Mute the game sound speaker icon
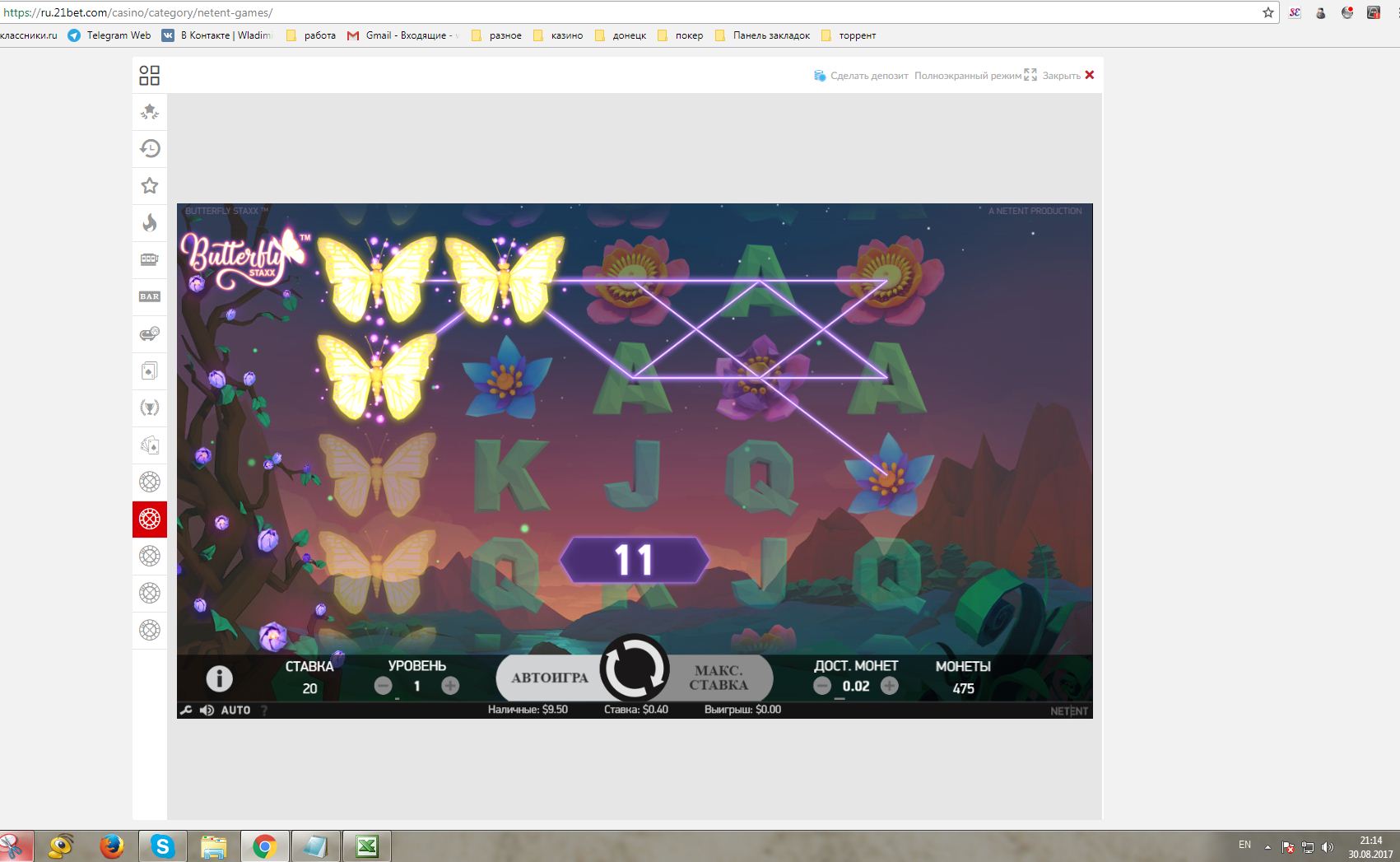 pos(207,710)
